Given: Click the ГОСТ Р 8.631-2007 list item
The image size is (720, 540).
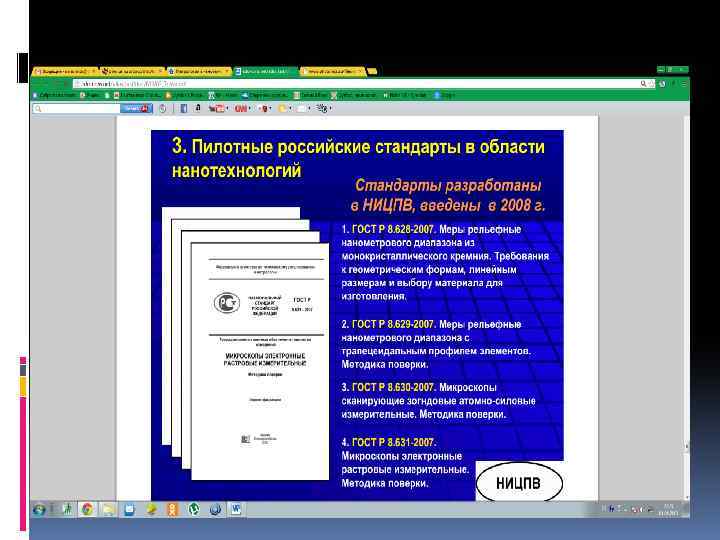Looking at the screenshot, I should (x=405, y=462).
